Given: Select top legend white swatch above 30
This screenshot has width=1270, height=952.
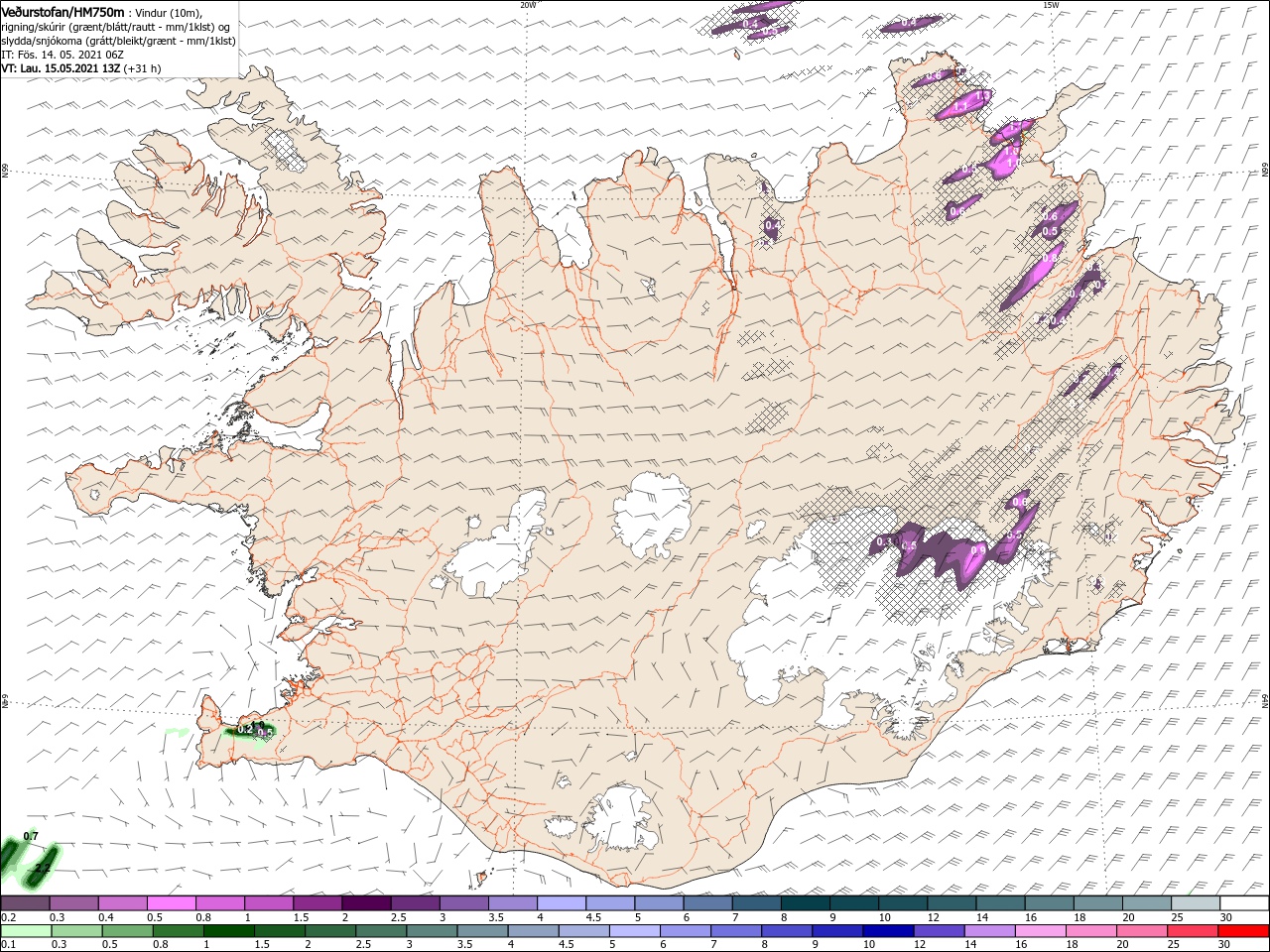Looking at the screenshot, I should [1244, 903].
